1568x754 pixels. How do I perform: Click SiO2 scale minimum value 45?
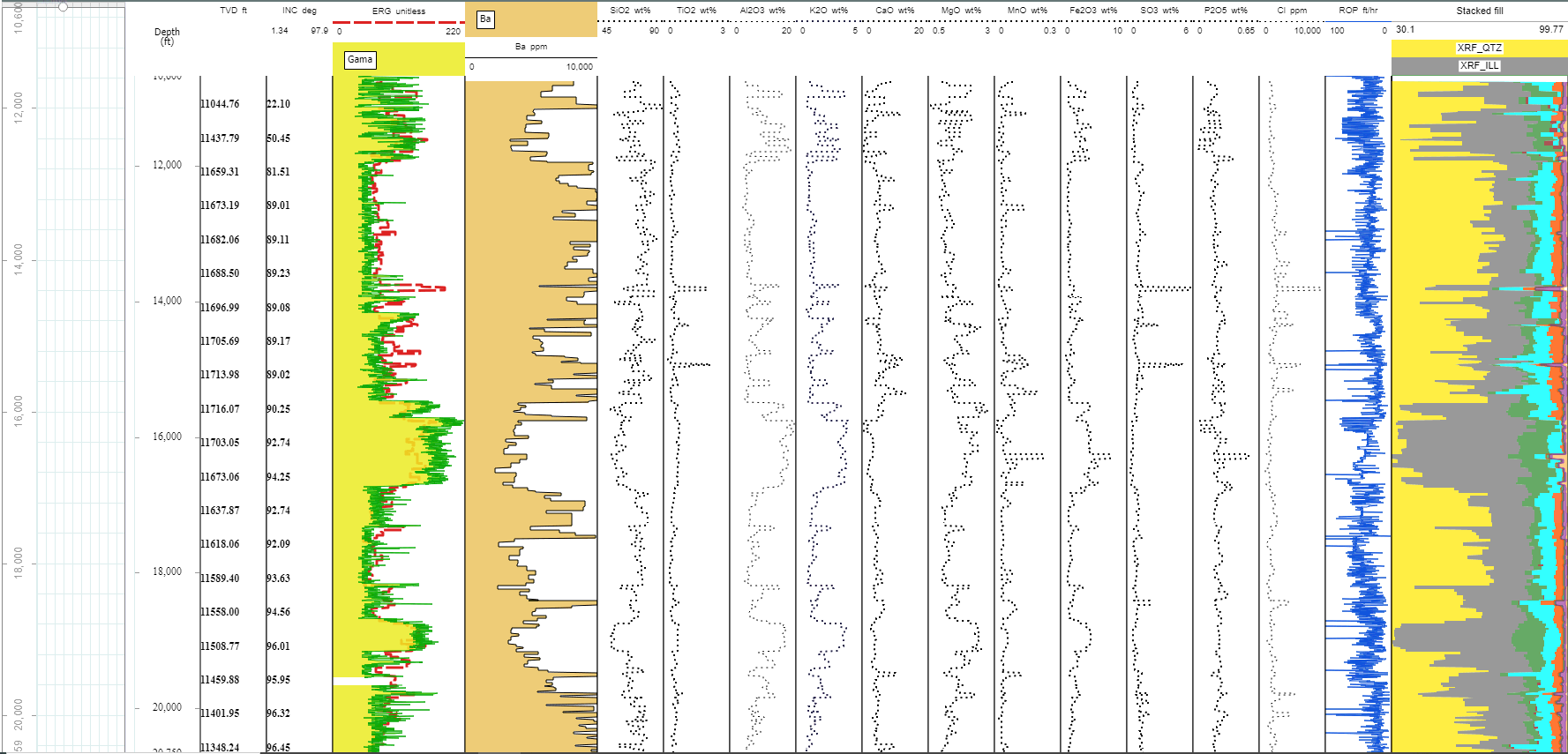[606, 31]
